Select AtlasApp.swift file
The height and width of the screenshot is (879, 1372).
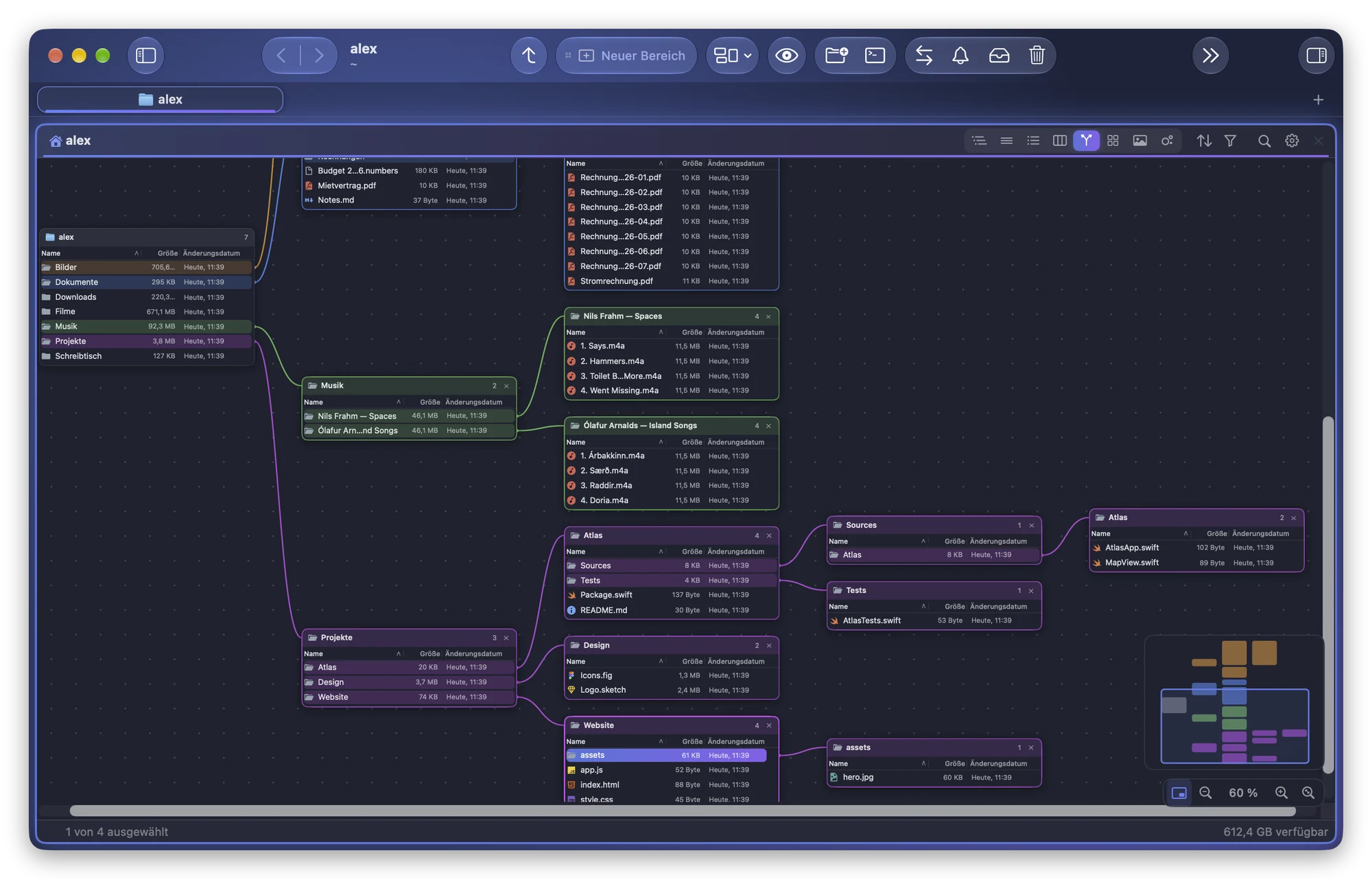click(1196, 548)
